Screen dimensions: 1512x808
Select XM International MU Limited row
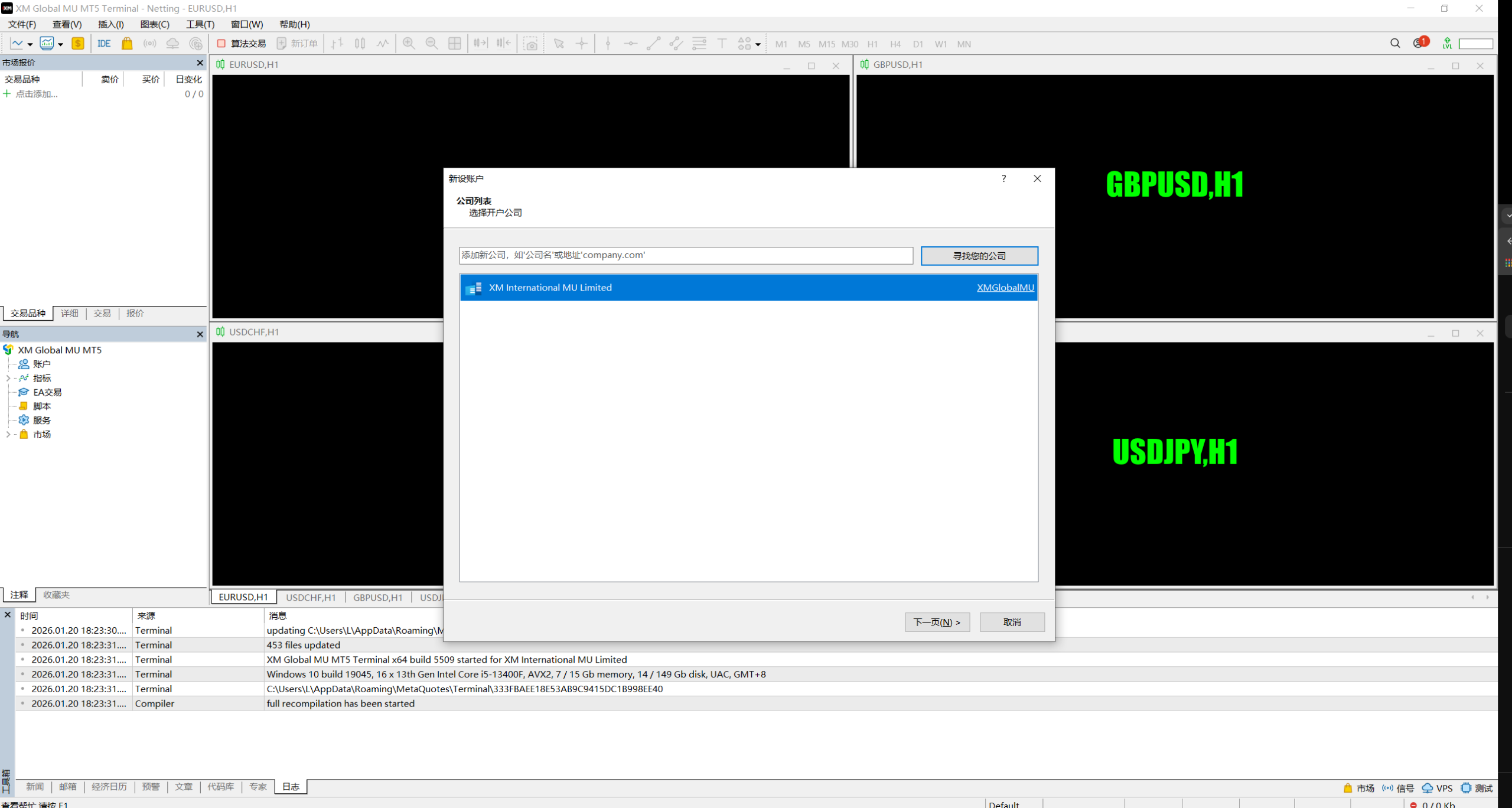click(x=748, y=288)
